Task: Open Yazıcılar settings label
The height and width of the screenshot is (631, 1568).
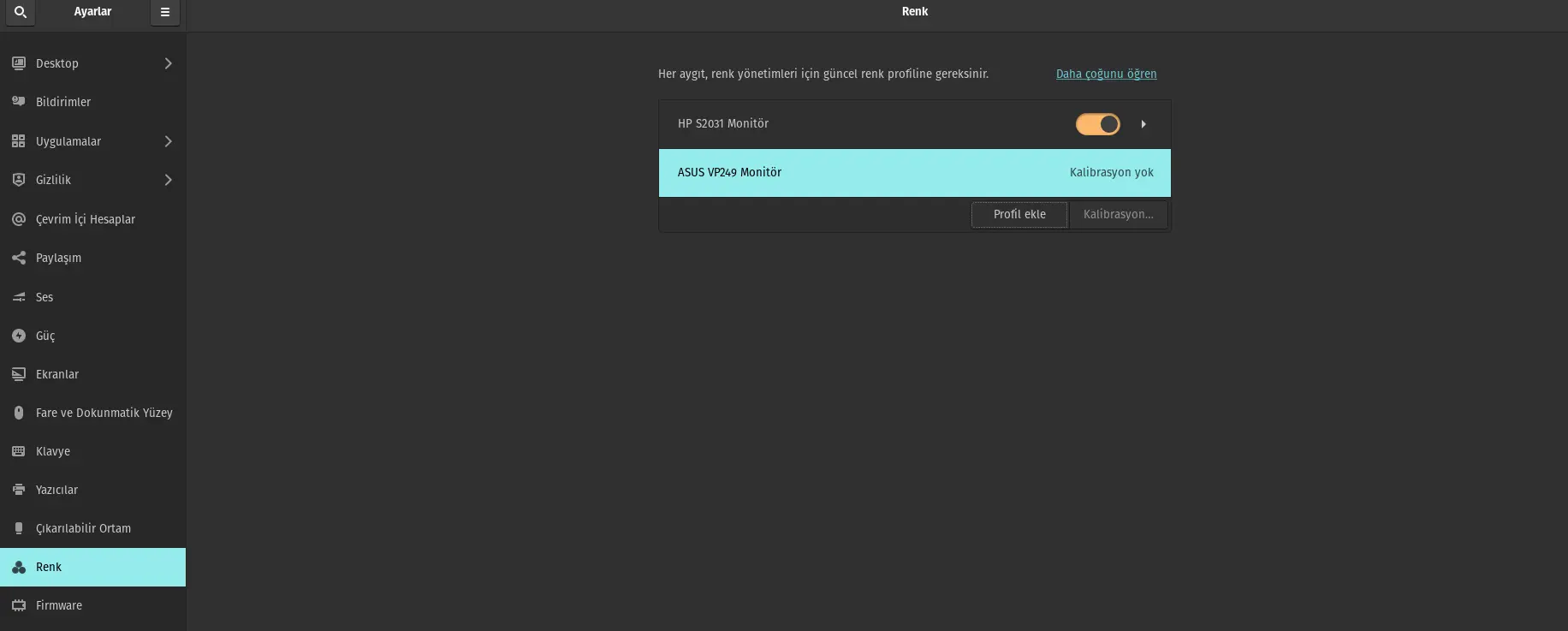Action: pyautogui.click(x=56, y=490)
